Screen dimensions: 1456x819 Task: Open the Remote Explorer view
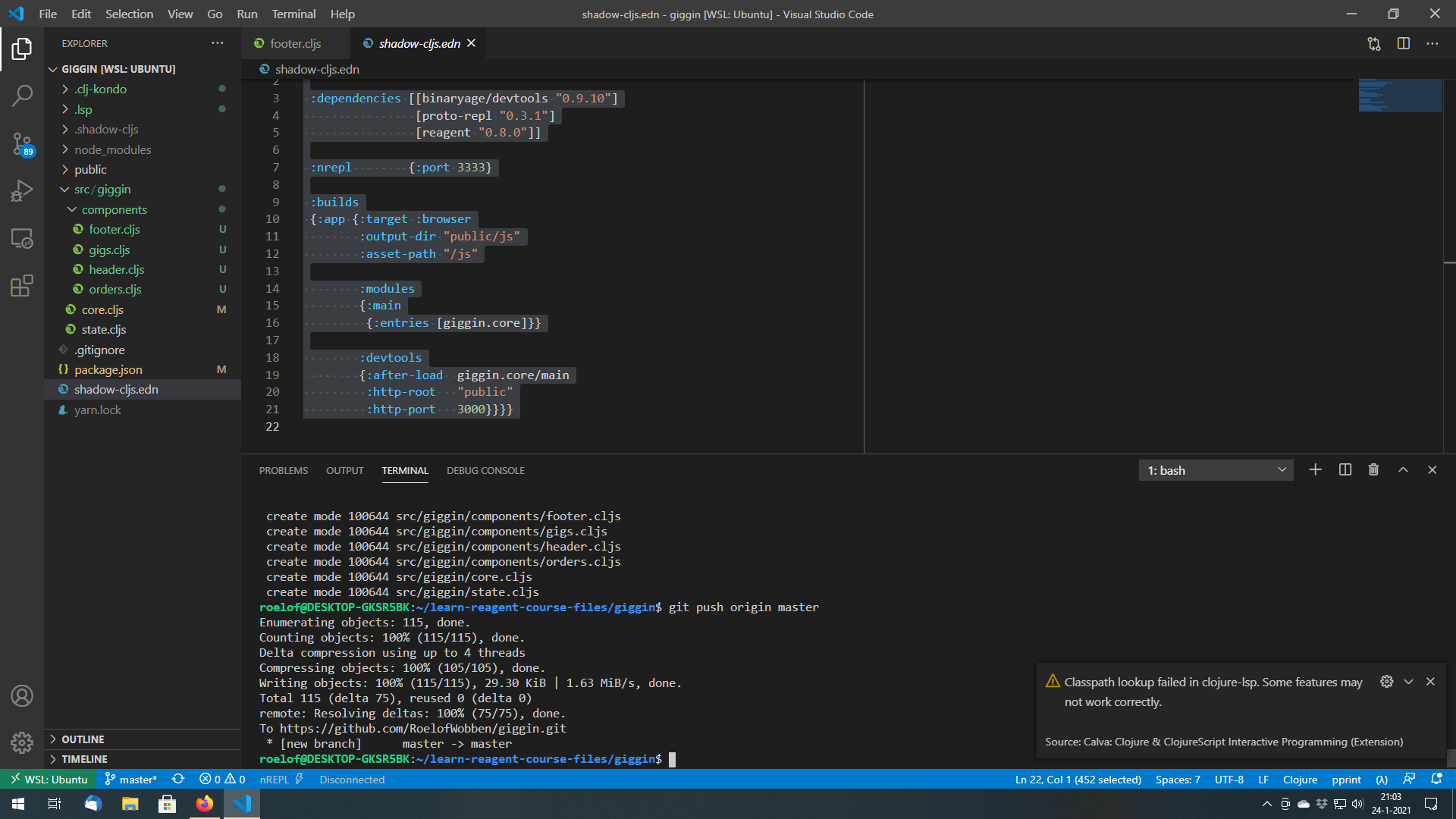22,238
